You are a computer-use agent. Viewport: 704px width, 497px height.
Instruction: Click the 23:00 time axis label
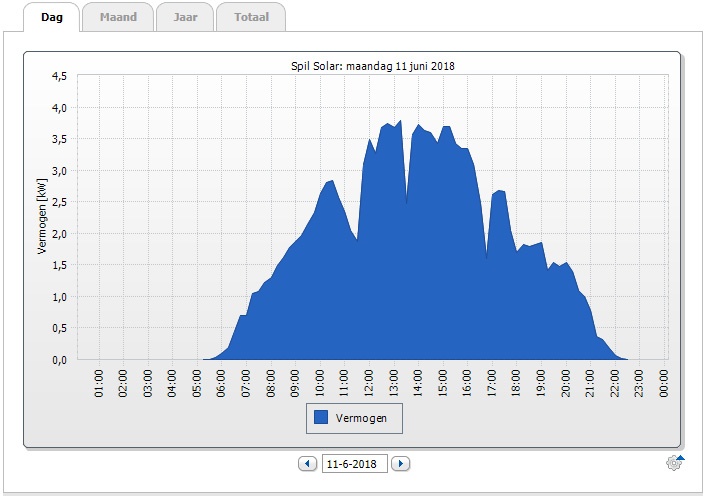[x=639, y=383]
